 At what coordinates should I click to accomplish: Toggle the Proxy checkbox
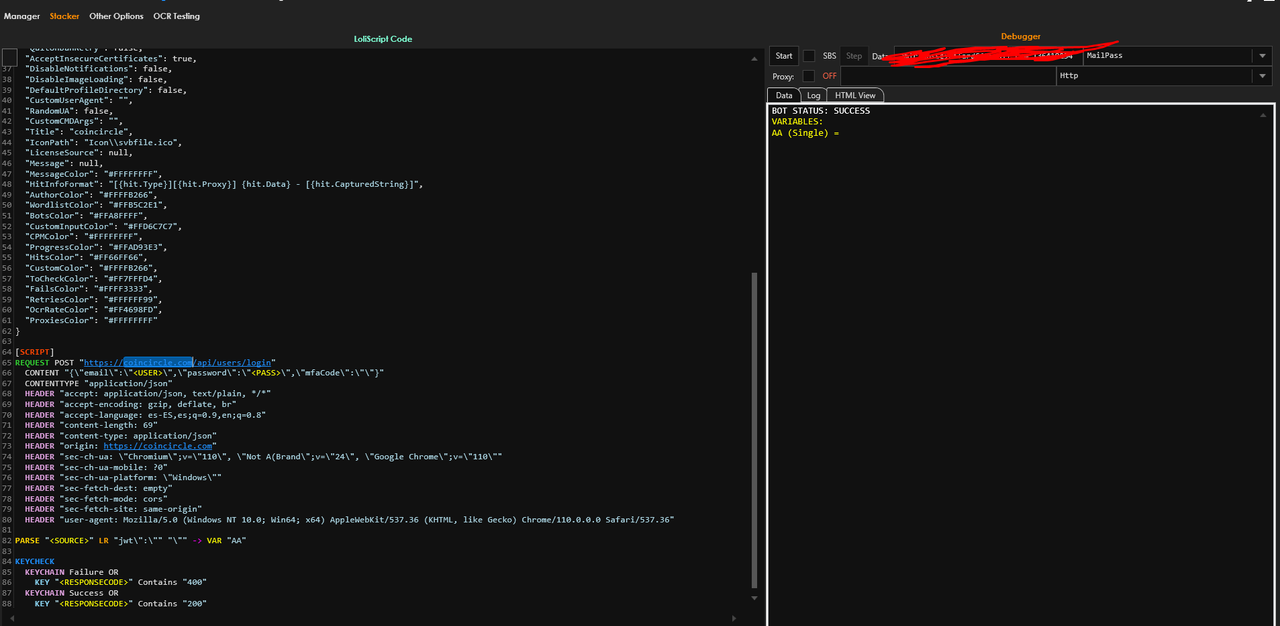point(809,76)
